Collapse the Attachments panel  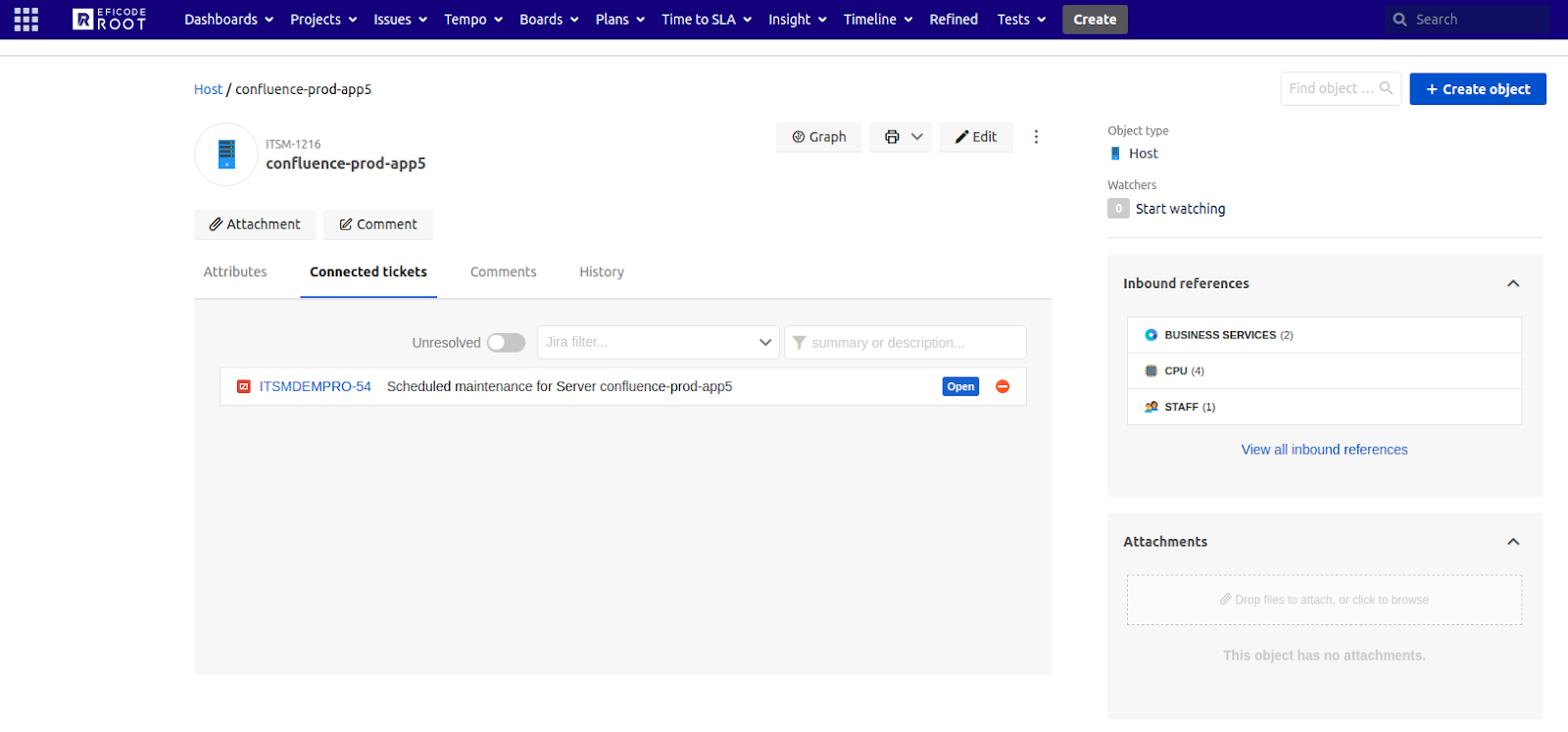pos(1513,542)
